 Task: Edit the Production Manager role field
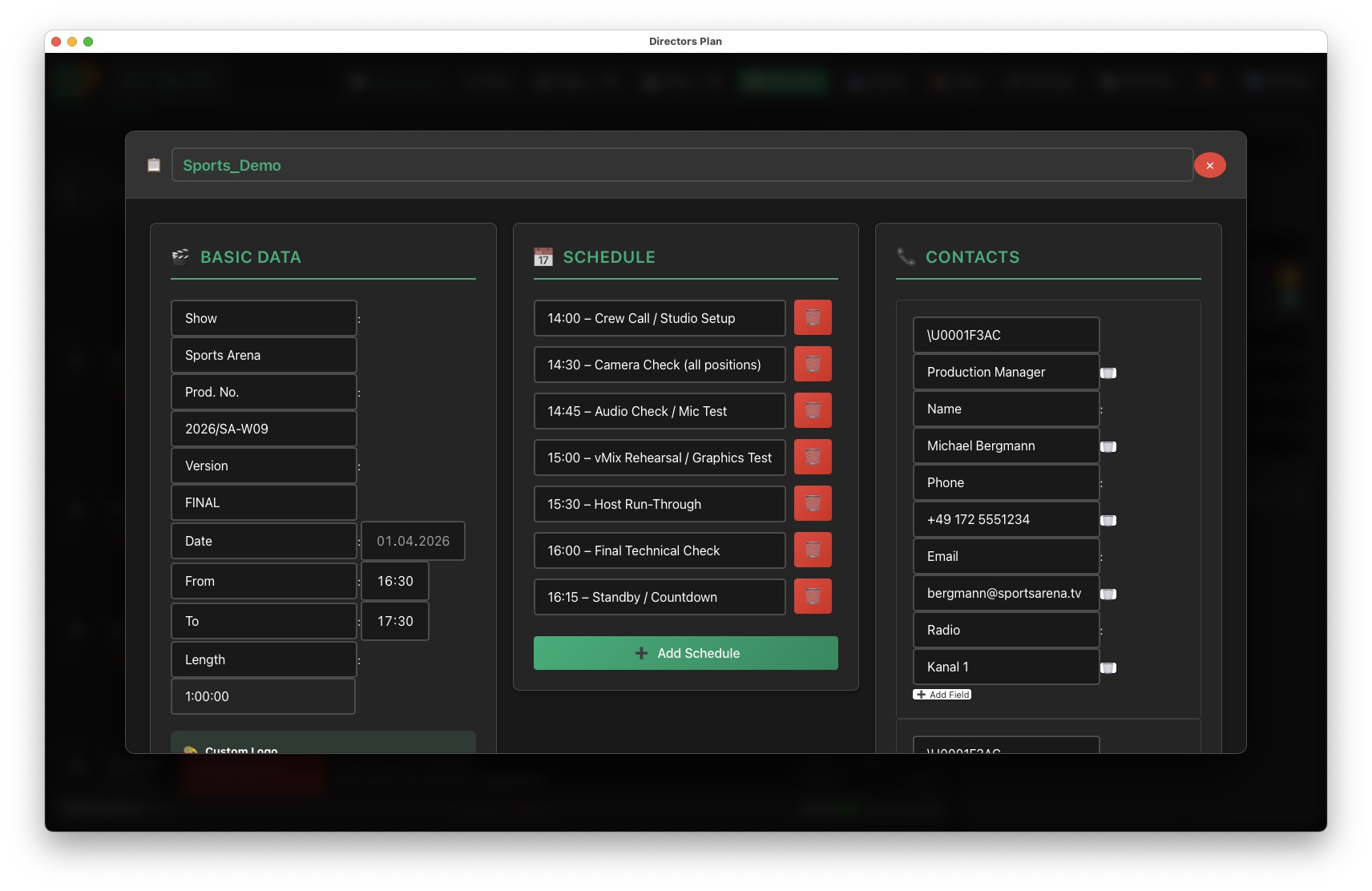(1007, 372)
